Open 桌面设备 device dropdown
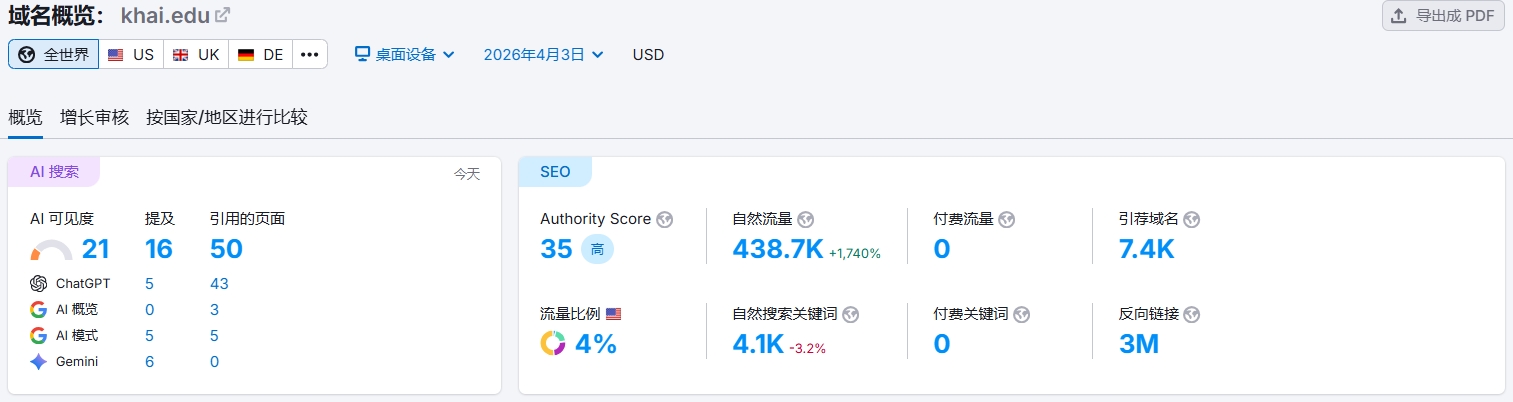 click(x=405, y=55)
